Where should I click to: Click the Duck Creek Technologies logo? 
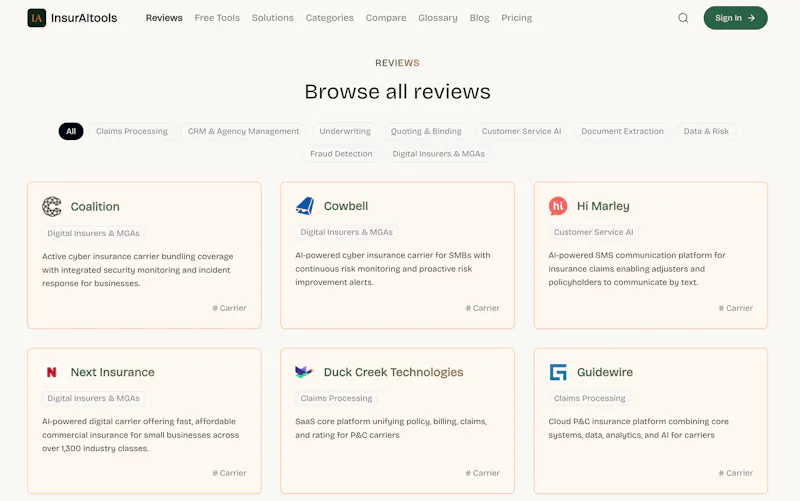pyautogui.click(x=304, y=372)
